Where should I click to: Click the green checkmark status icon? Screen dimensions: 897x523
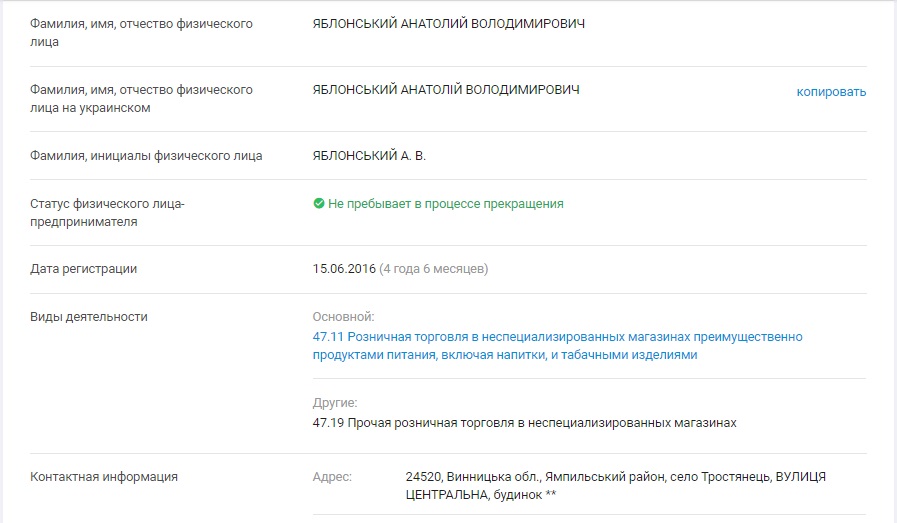(x=319, y=203)
